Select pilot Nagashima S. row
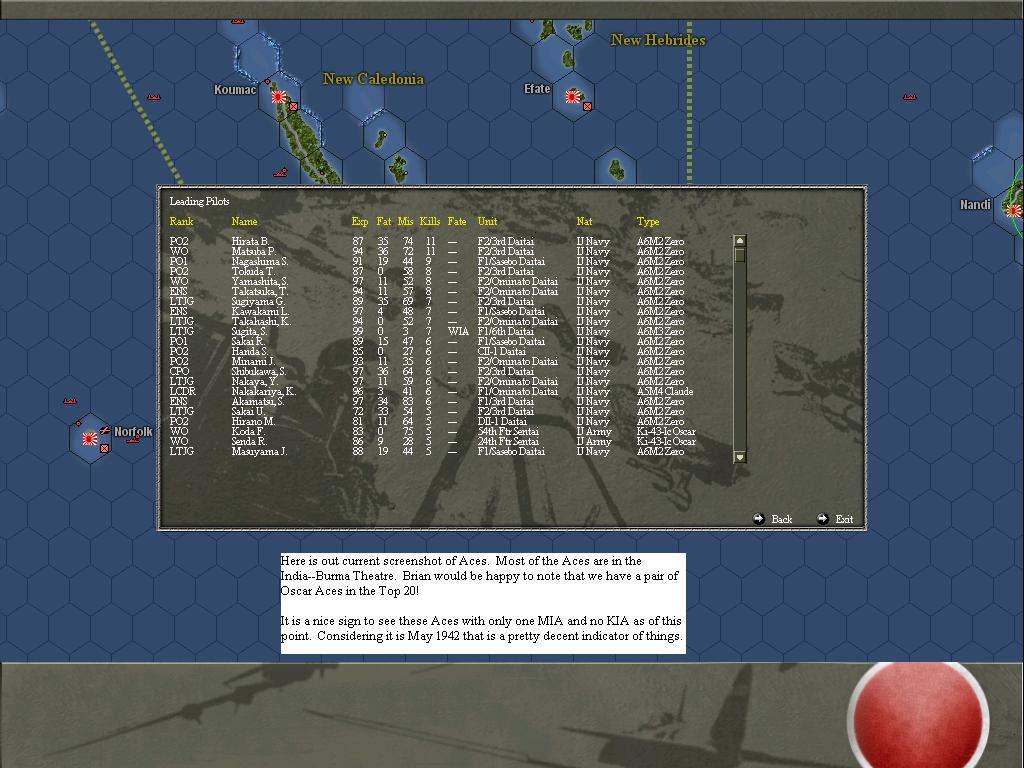The height and width of the screenshot is (768, 1024). [427, 261]
